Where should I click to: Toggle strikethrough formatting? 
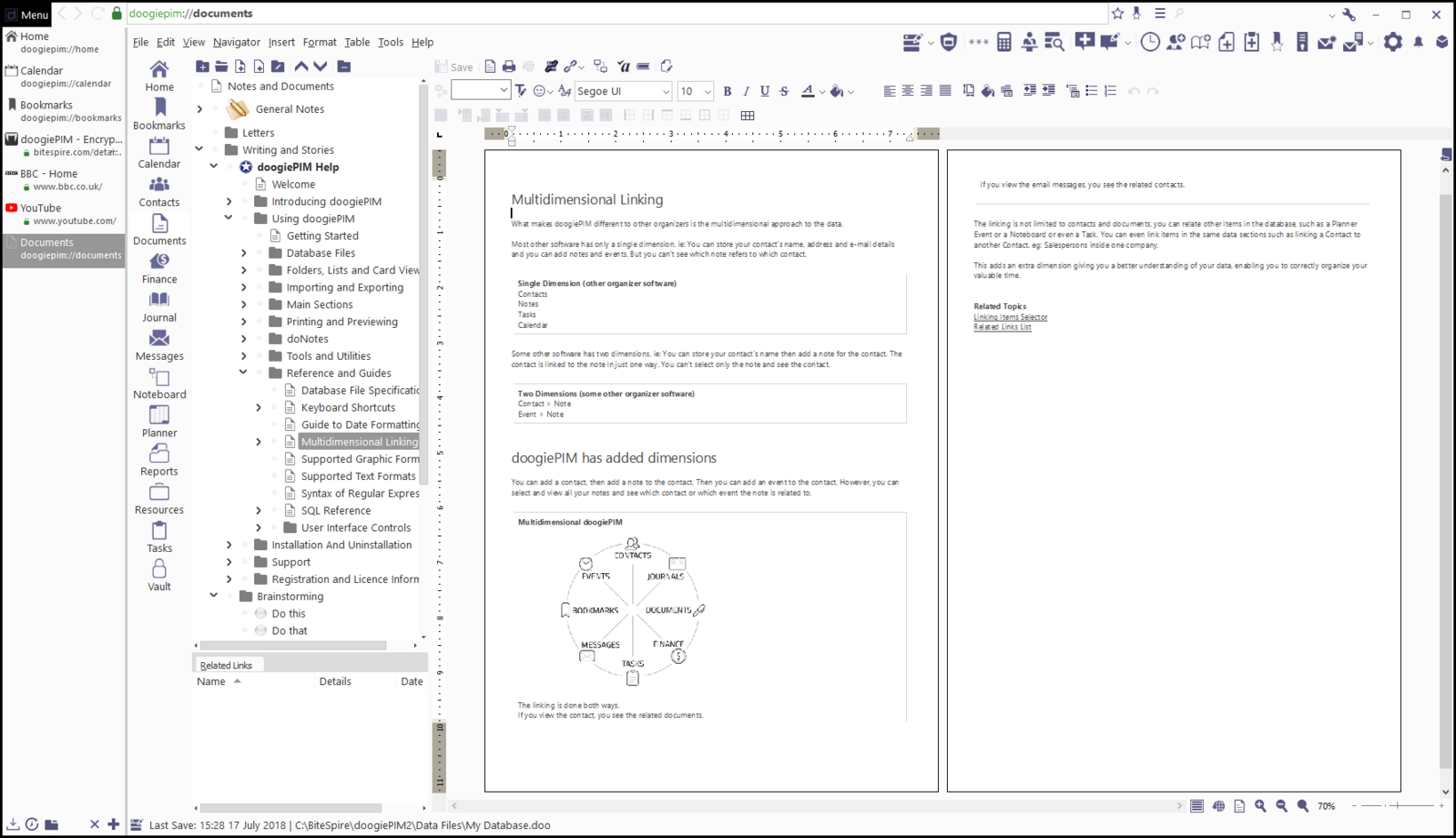point(784,91)
